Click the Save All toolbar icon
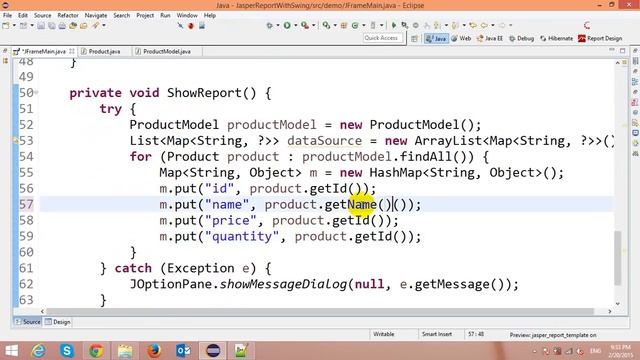This screenshot has width=640, height=360. tap(51, 26)
